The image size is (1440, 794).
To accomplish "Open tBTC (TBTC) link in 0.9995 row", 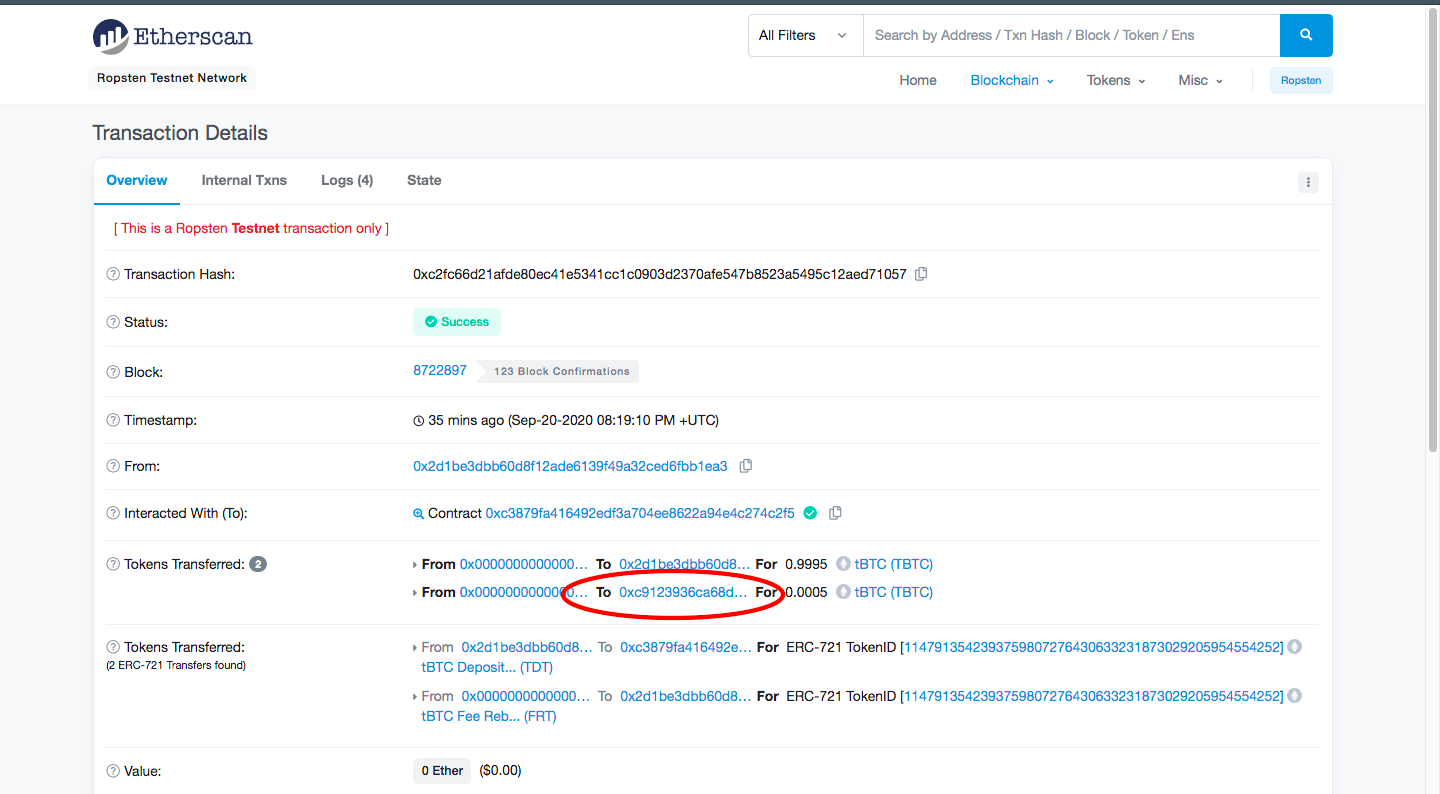I will (894, 564).
